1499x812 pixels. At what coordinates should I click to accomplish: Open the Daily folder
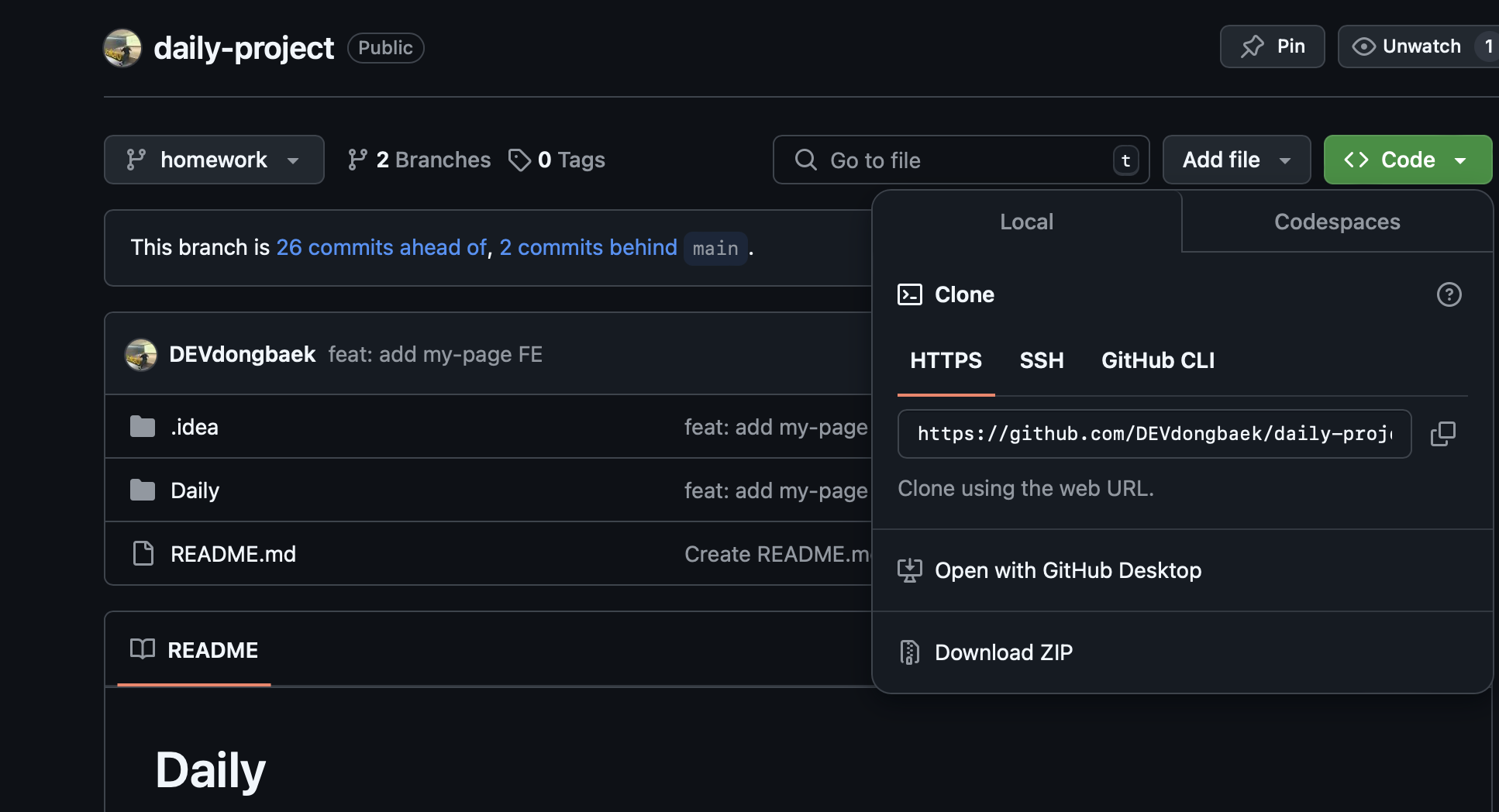point(195,490)
